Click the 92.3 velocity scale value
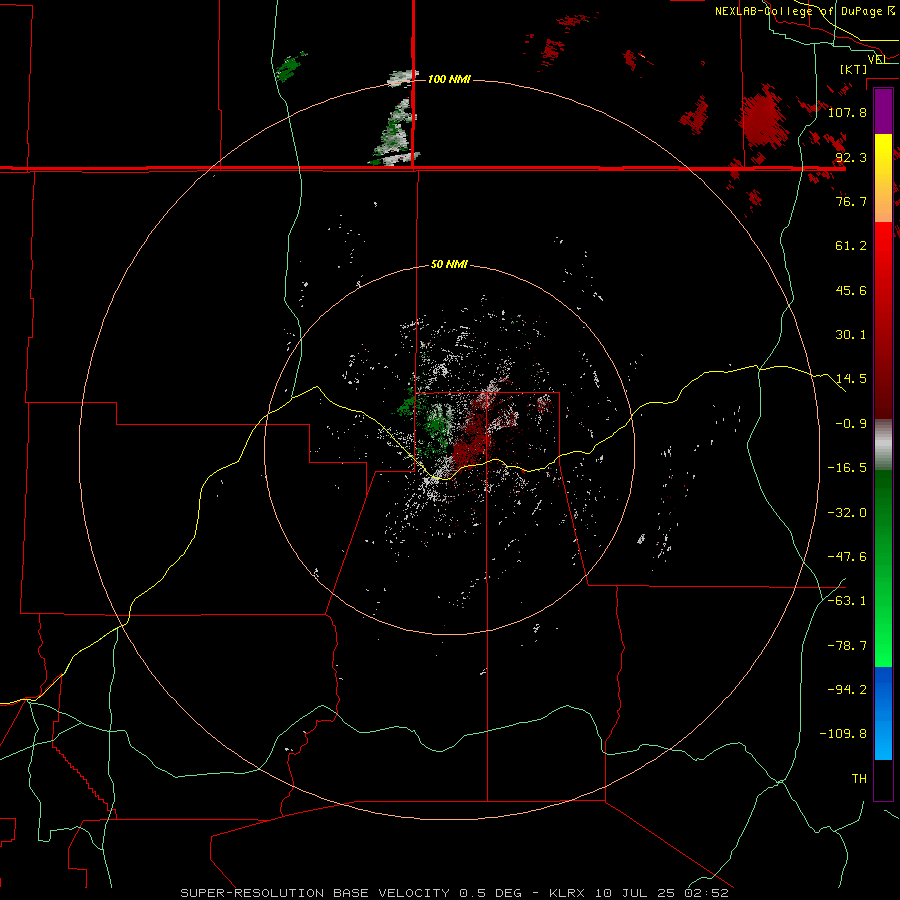This screenshot has height=900, width=900. pos(851,157)
